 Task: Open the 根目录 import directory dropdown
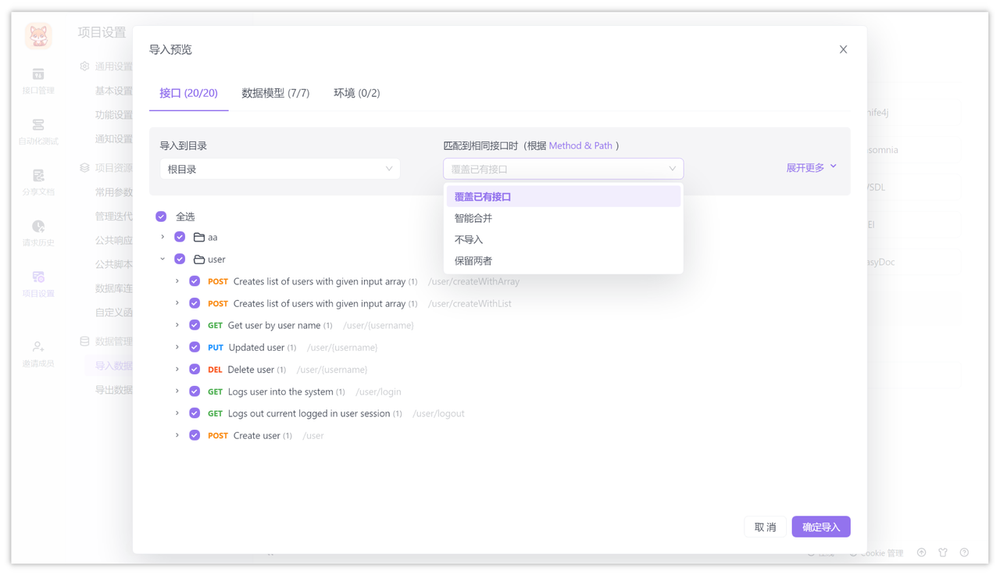[280, 168]
